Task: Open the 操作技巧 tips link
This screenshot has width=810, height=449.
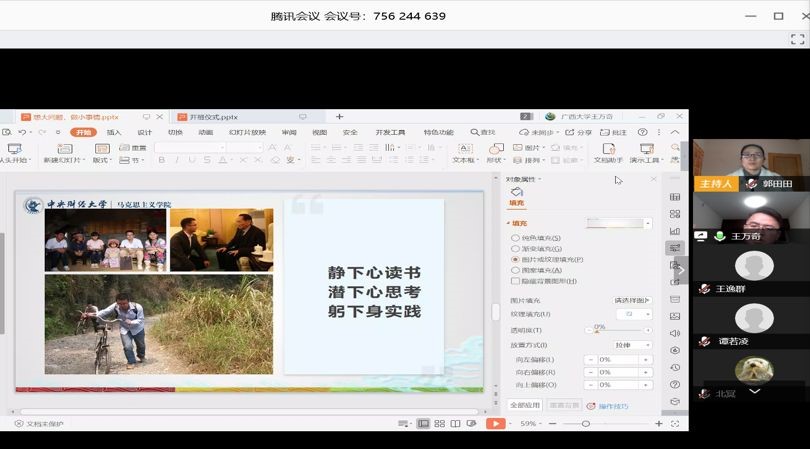Action: (612, 406)
